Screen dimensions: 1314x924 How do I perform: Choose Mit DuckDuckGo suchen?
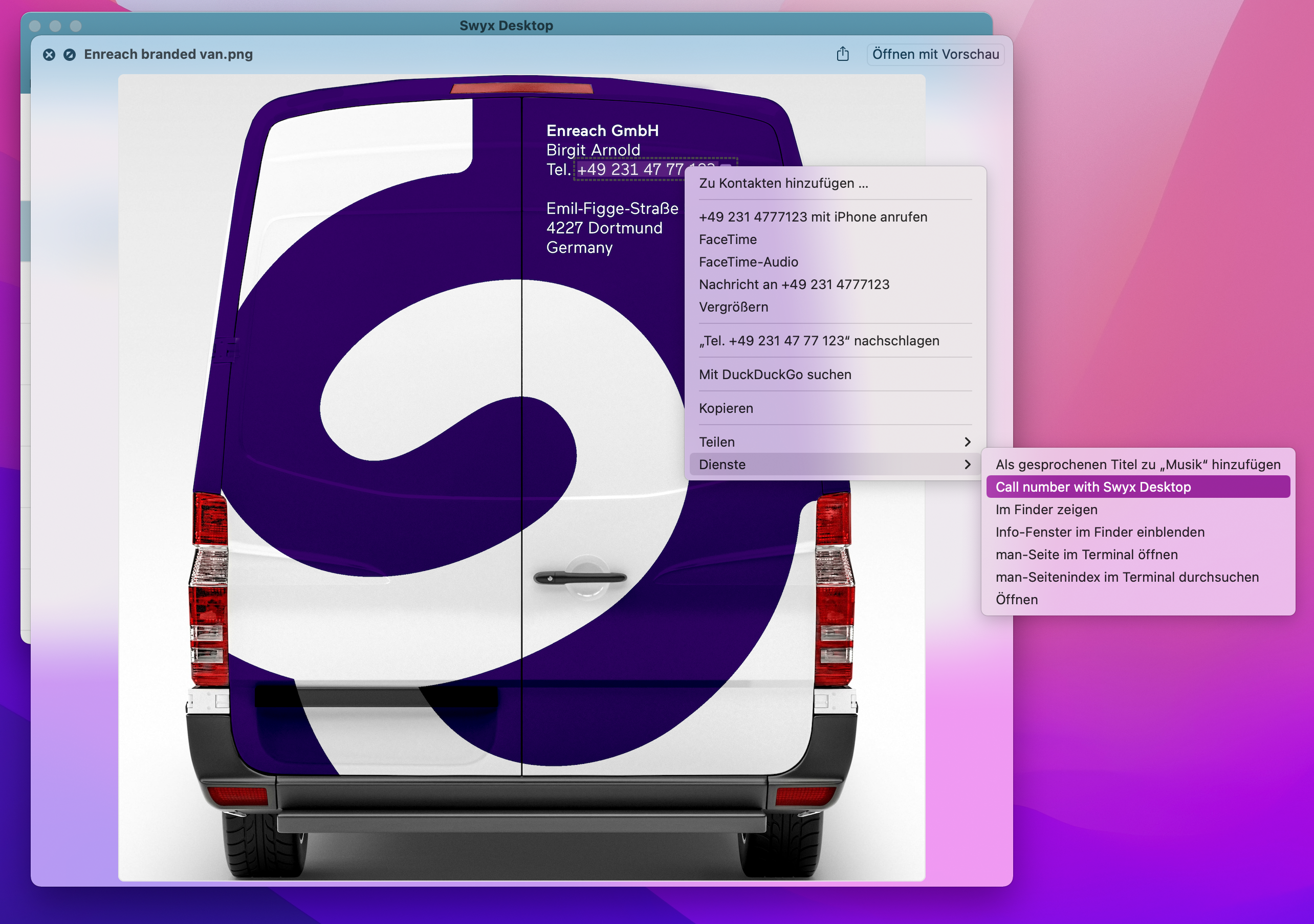[x=775, y=375]
